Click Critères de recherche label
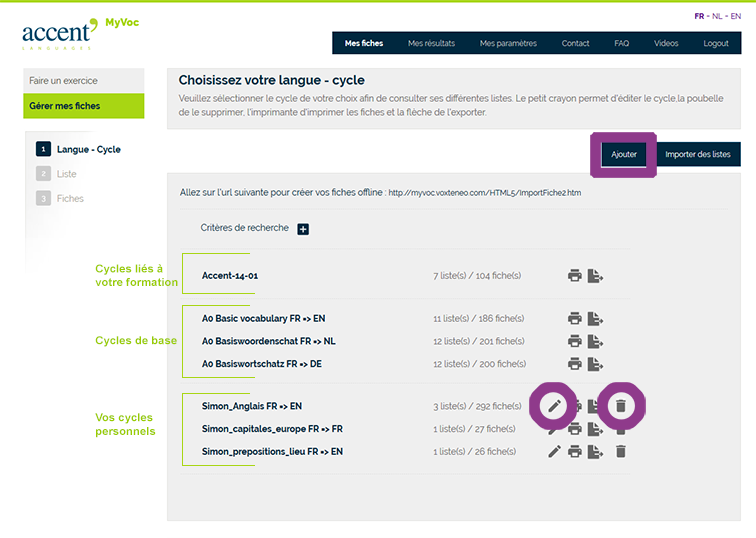The height and width of the screenshot is (538, 756). click(244, 228)
